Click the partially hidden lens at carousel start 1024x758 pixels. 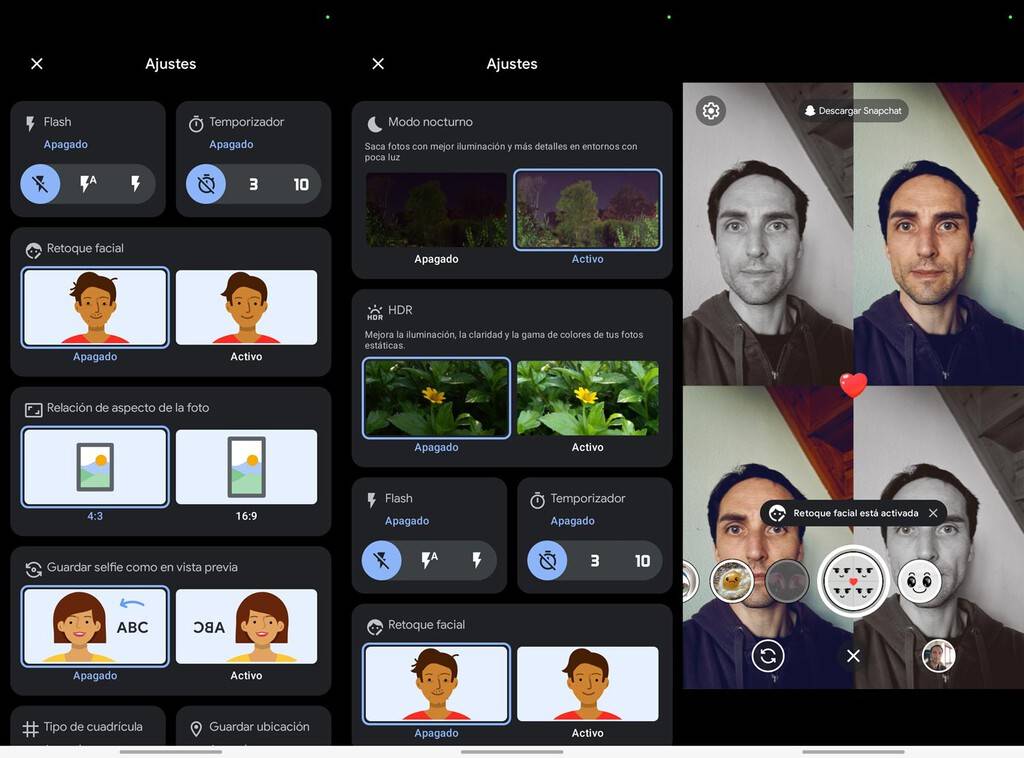[690, 580]
